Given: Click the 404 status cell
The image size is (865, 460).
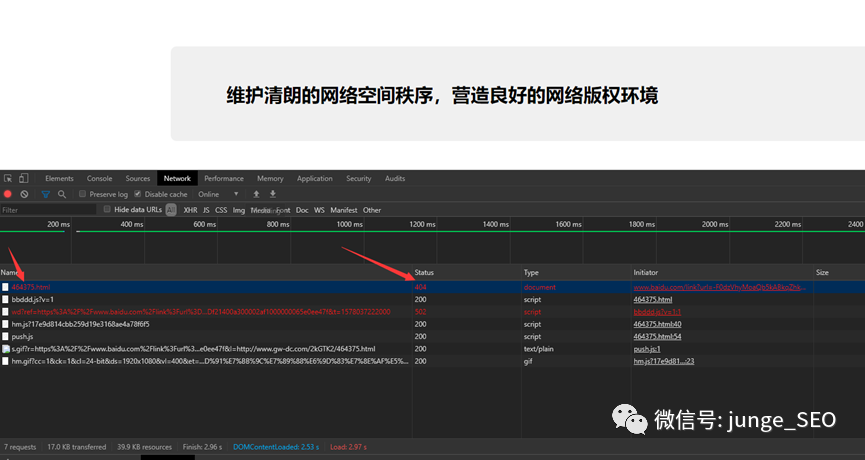Looking at the screenshot, I should tap(420, 287).
